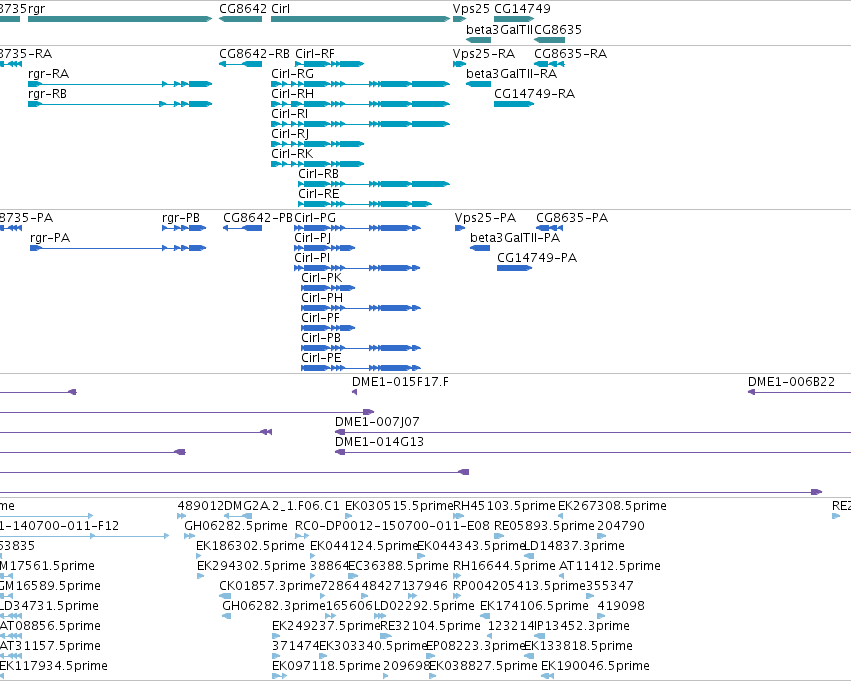The width and height of the screenshot is (851, 681).
Task: Select the Vps25 gene label
Action: tap(471, 9)
